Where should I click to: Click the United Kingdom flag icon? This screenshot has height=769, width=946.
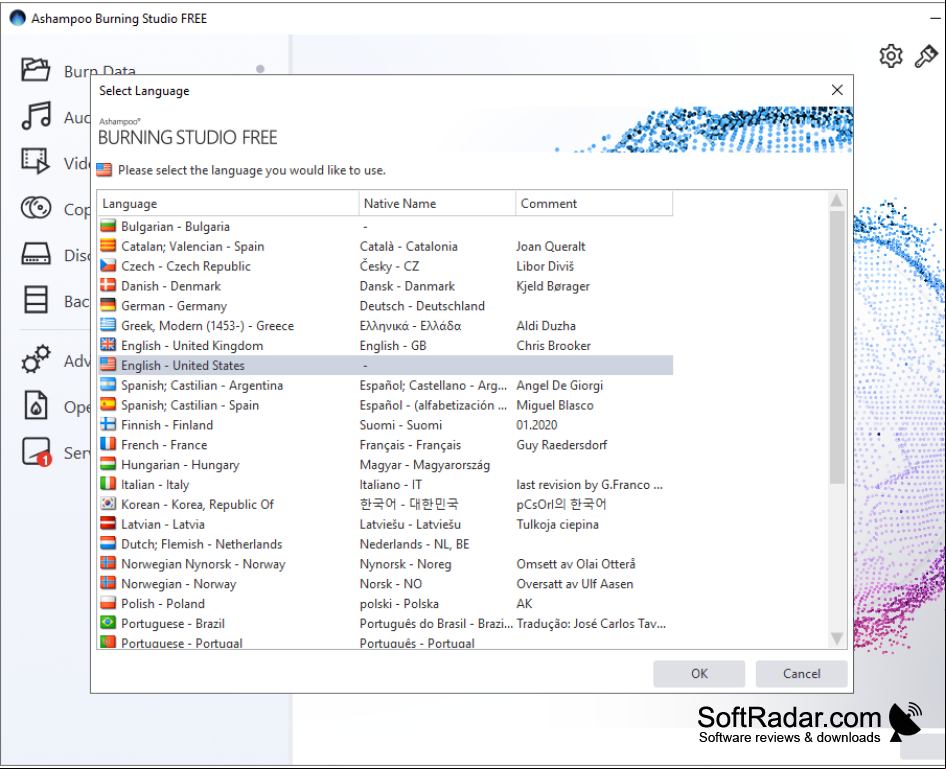pyautogui.click(x=108, y=345)
